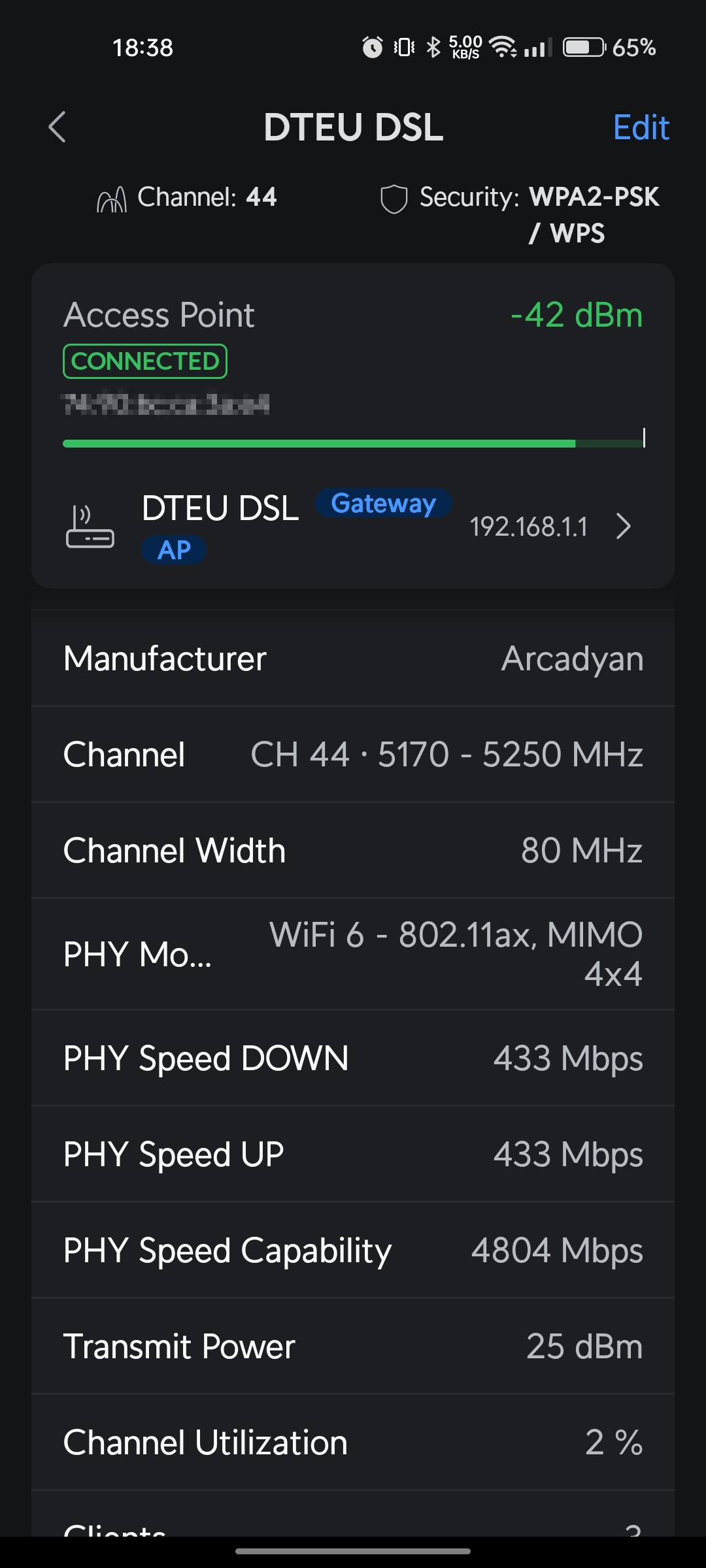Image resolution: width=706 pixels, height=1568 pixels.
Task: Select the PHY Speed DOWN row
Action: click(353, 1058)
